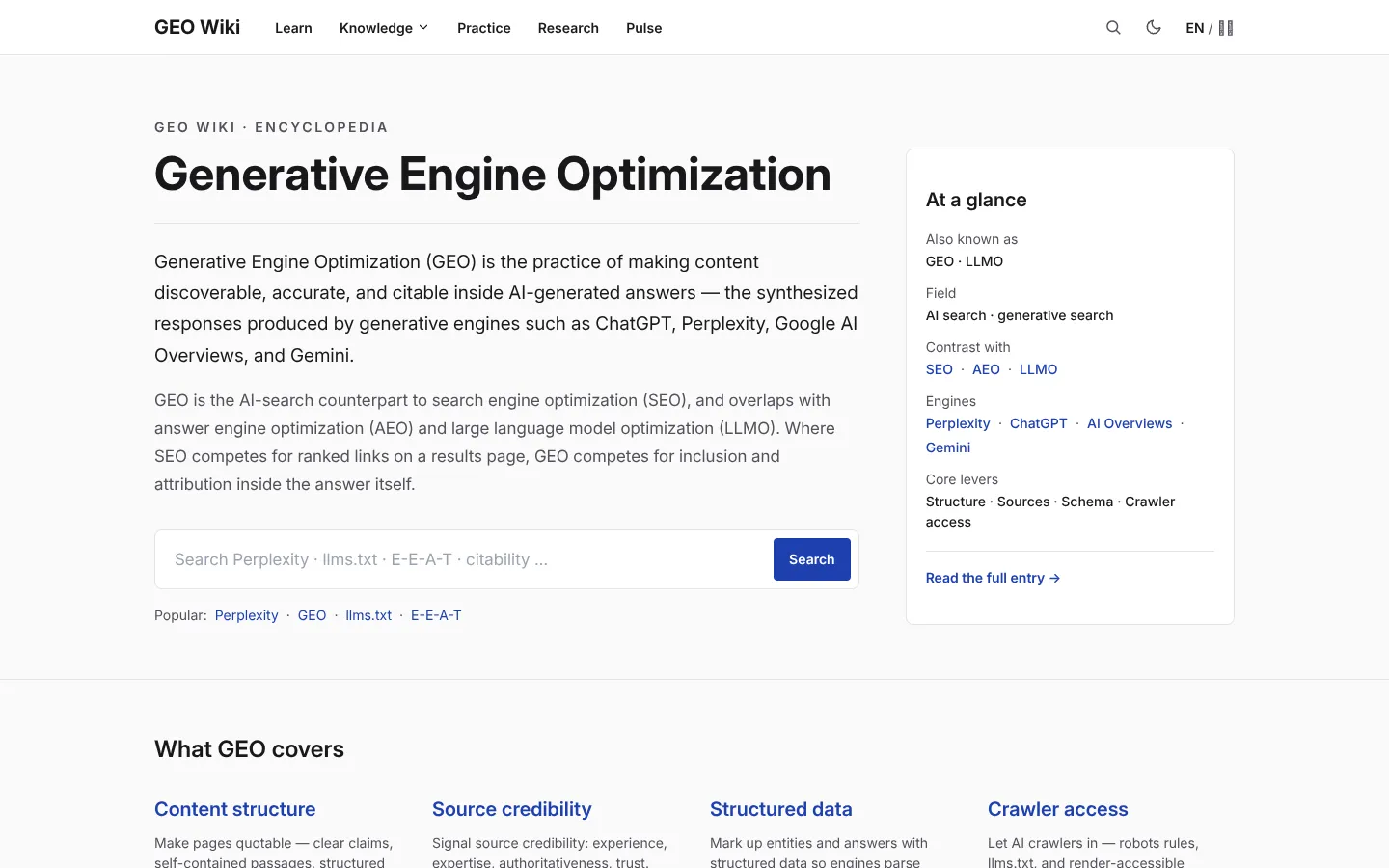
Task: Open the Practice menu item
Action: click(x=484, y=28)
